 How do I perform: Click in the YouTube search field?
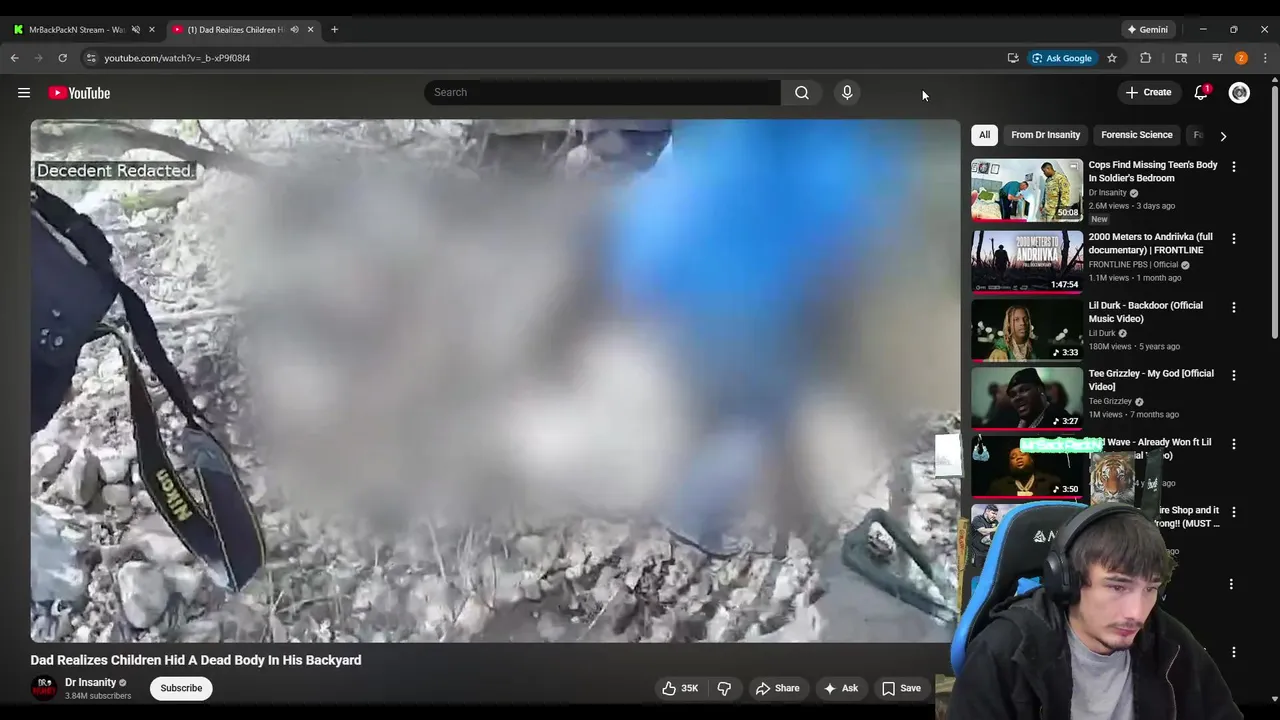click(x=602, y=92)
